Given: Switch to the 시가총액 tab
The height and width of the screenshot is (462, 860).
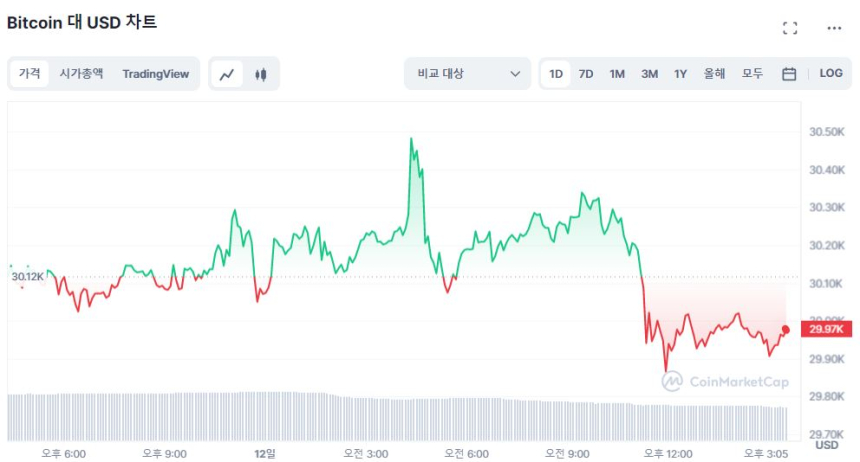Looking at the screenshot, I should [x=81, y=74].
